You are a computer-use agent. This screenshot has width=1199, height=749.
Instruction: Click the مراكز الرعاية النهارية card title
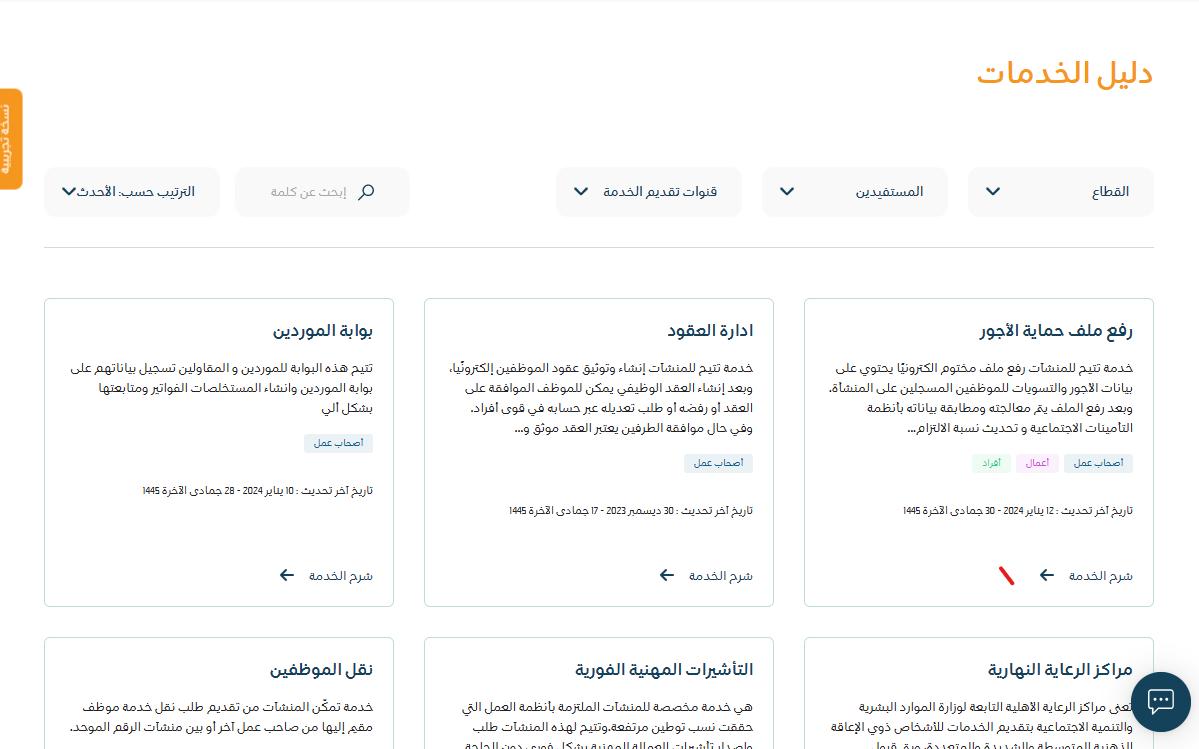coord(1060,670)
